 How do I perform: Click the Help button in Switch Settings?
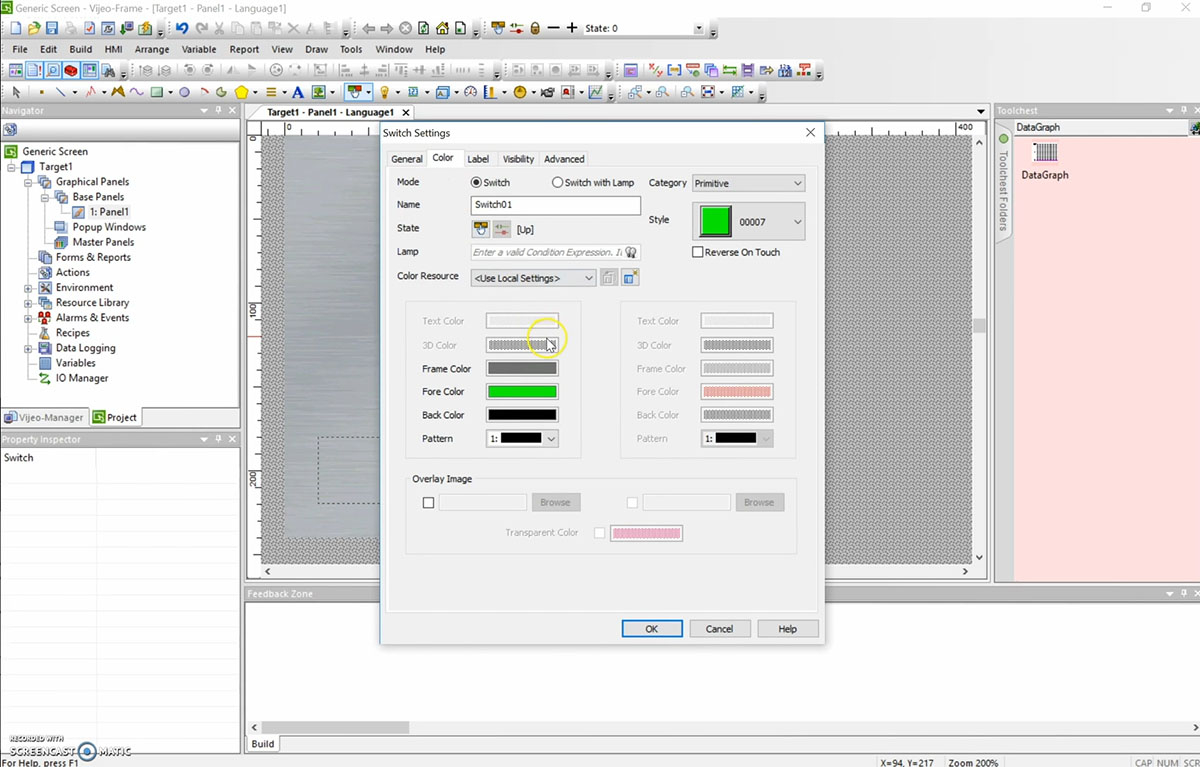point(788,629)
